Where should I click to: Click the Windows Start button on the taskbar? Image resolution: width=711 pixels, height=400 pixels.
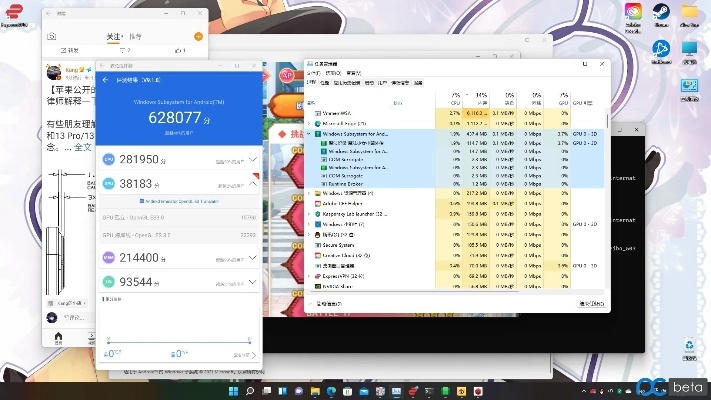(234, 391)
